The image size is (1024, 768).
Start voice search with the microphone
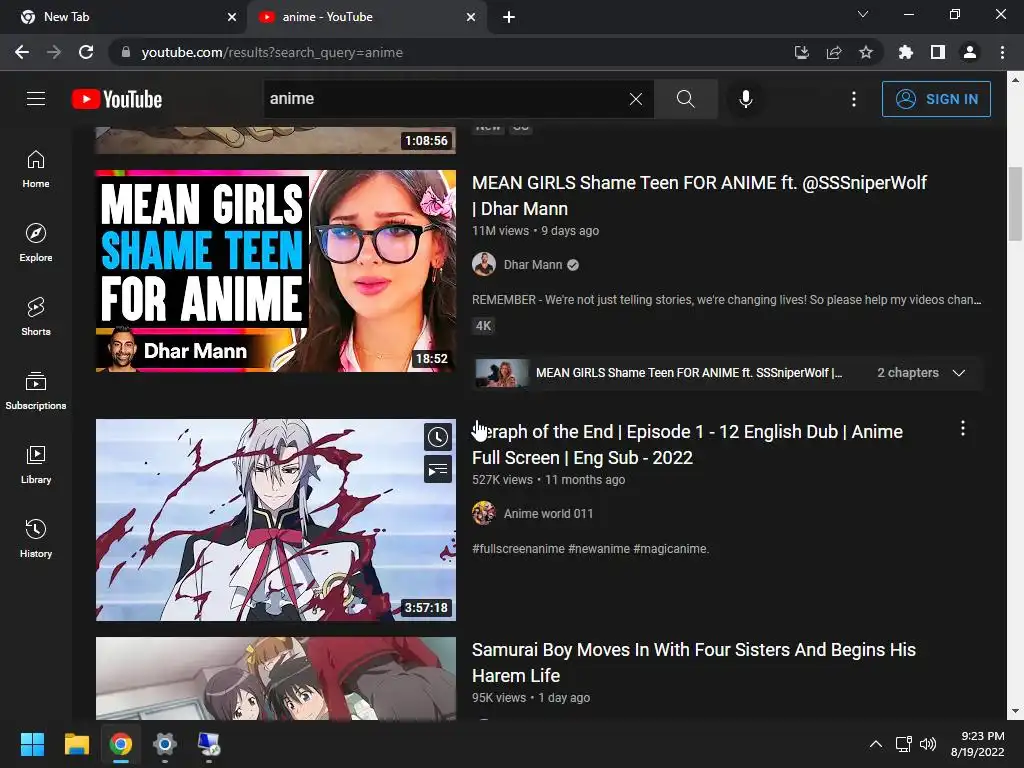point(746,99)
